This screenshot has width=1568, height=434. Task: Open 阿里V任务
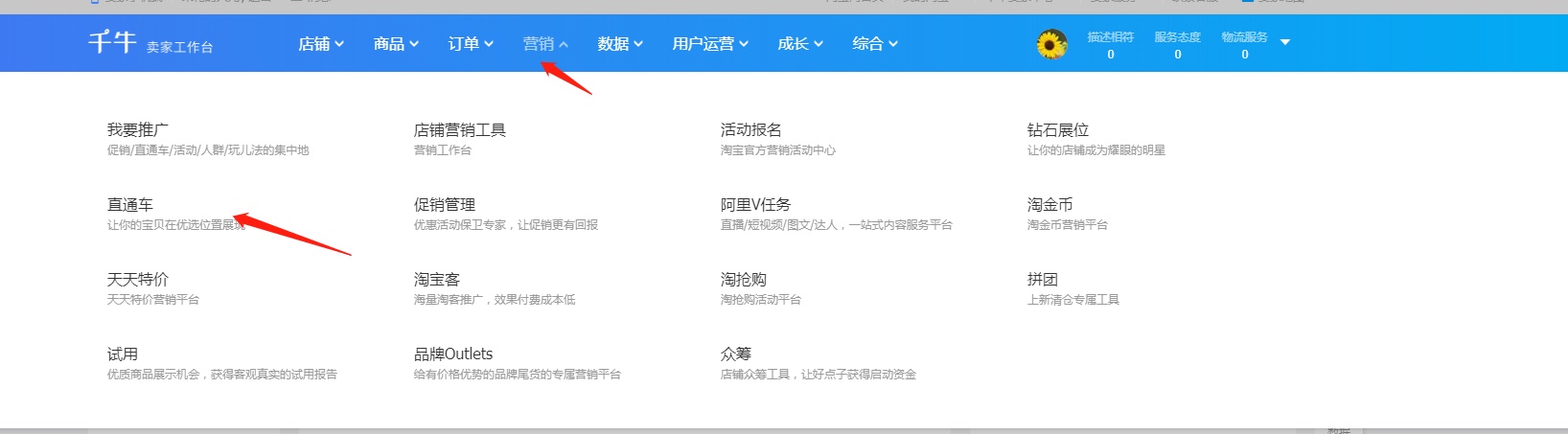756,204
